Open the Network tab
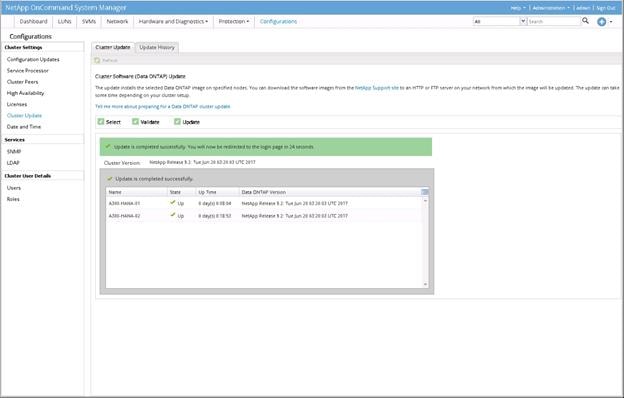Screen dimensions: 624x398 [117, 21]
